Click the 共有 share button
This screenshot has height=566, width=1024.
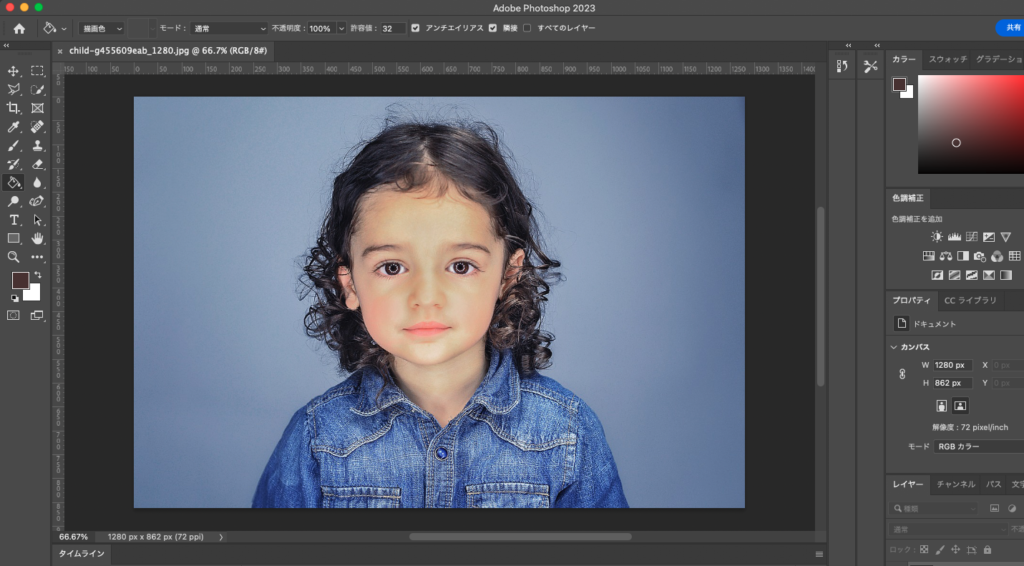pyautogui.click(x=1012, y=27)
